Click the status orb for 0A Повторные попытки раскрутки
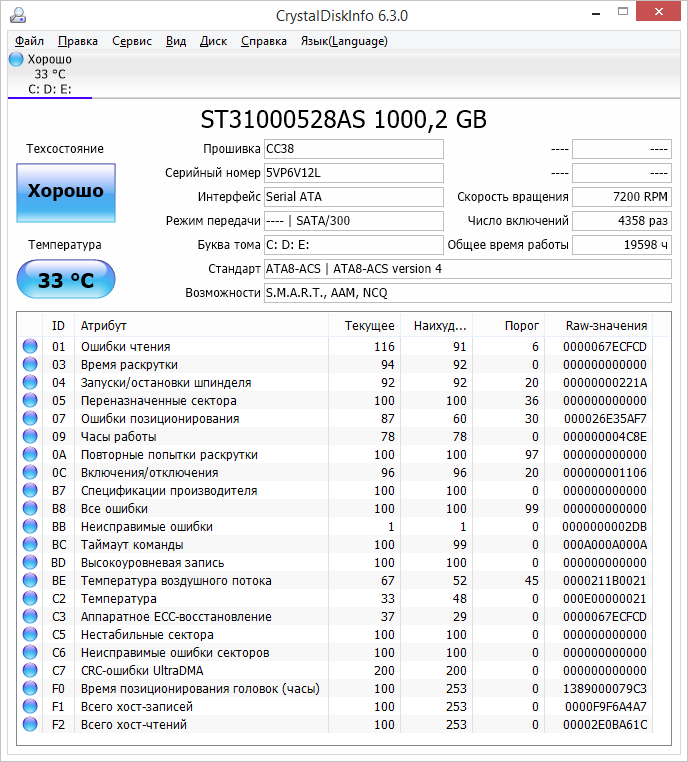Viewport: 688px width, 762px height. coord(30,454)
